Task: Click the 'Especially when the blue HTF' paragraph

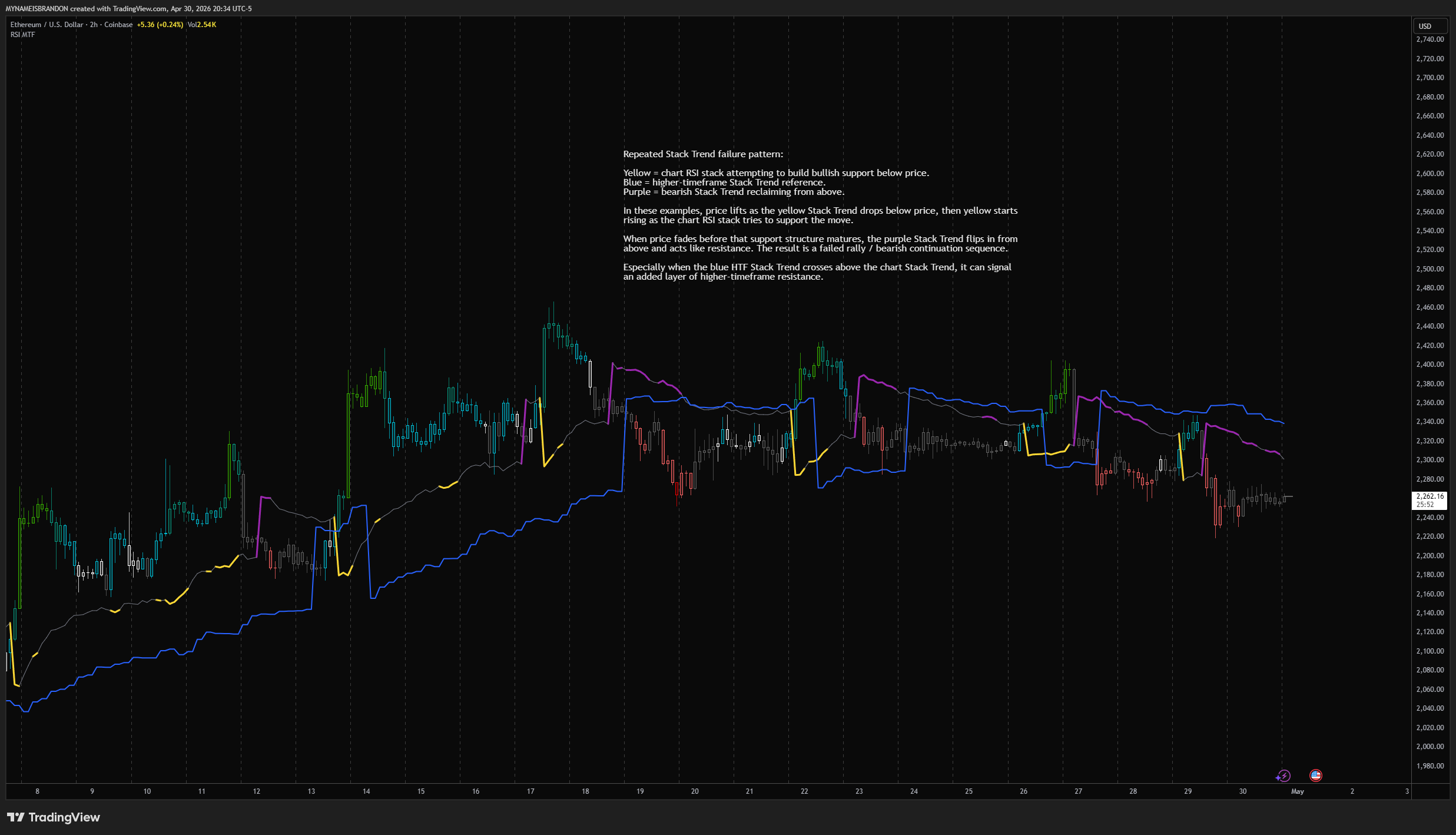Action: pos(817,272)
